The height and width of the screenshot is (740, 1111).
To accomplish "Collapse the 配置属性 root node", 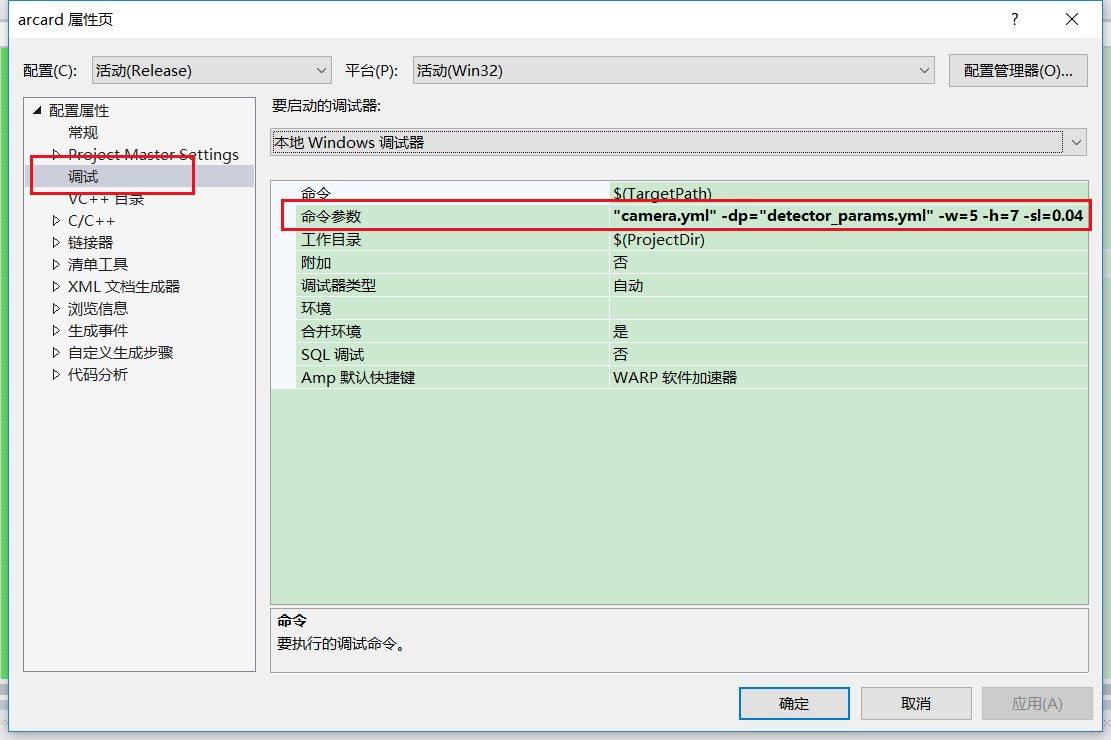I will (35, 110).
